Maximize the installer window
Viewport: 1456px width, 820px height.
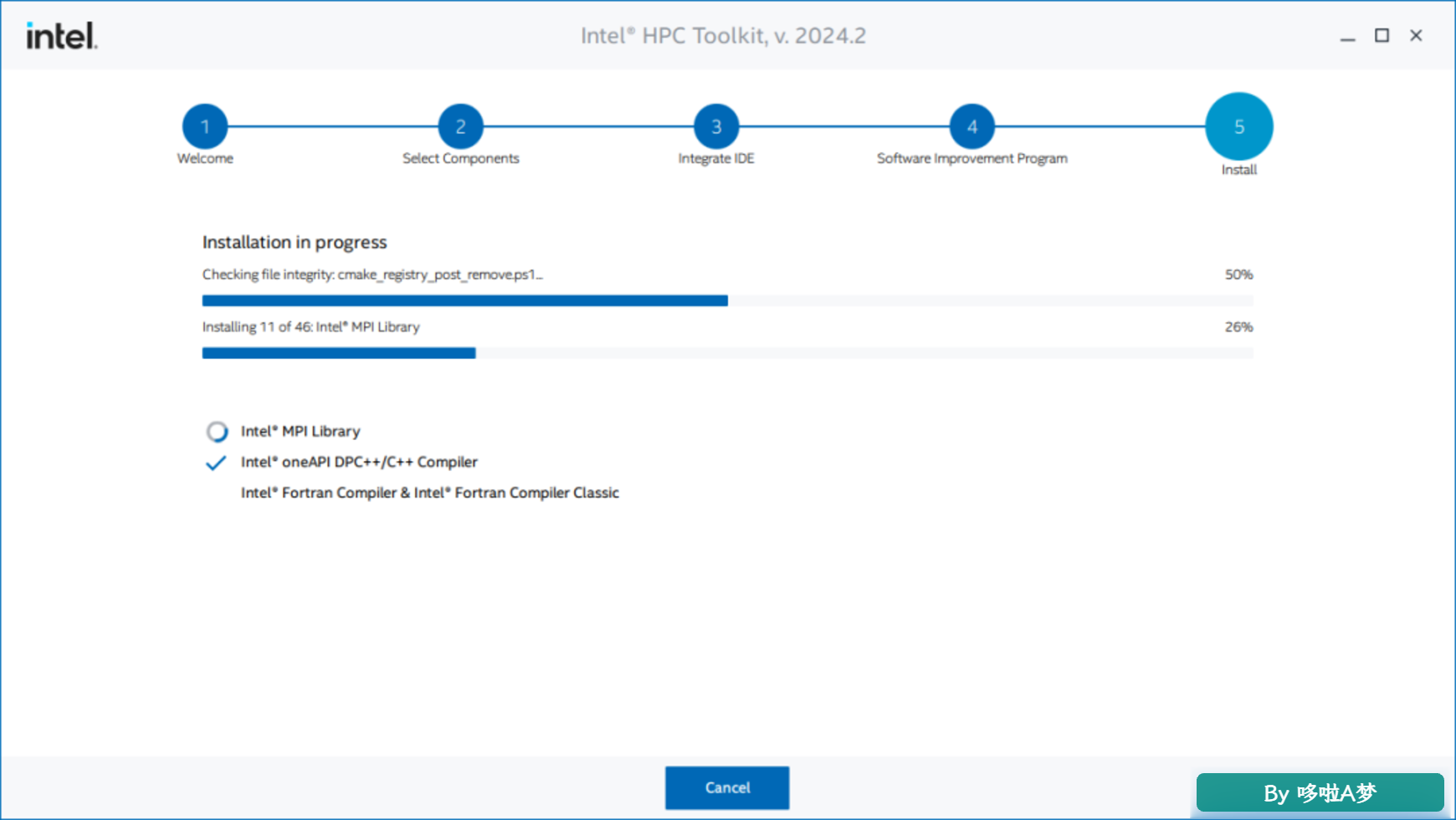click(x=1382, y=35)
